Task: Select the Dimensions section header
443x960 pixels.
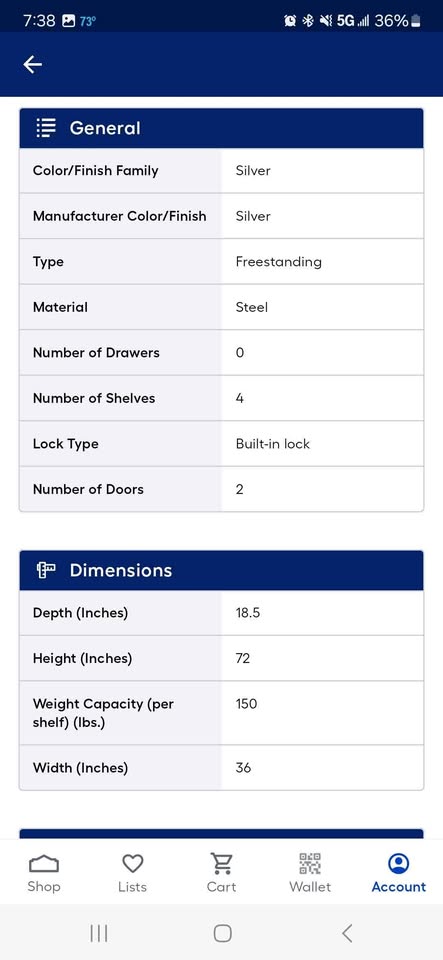Action: click(x=222, y=570)
